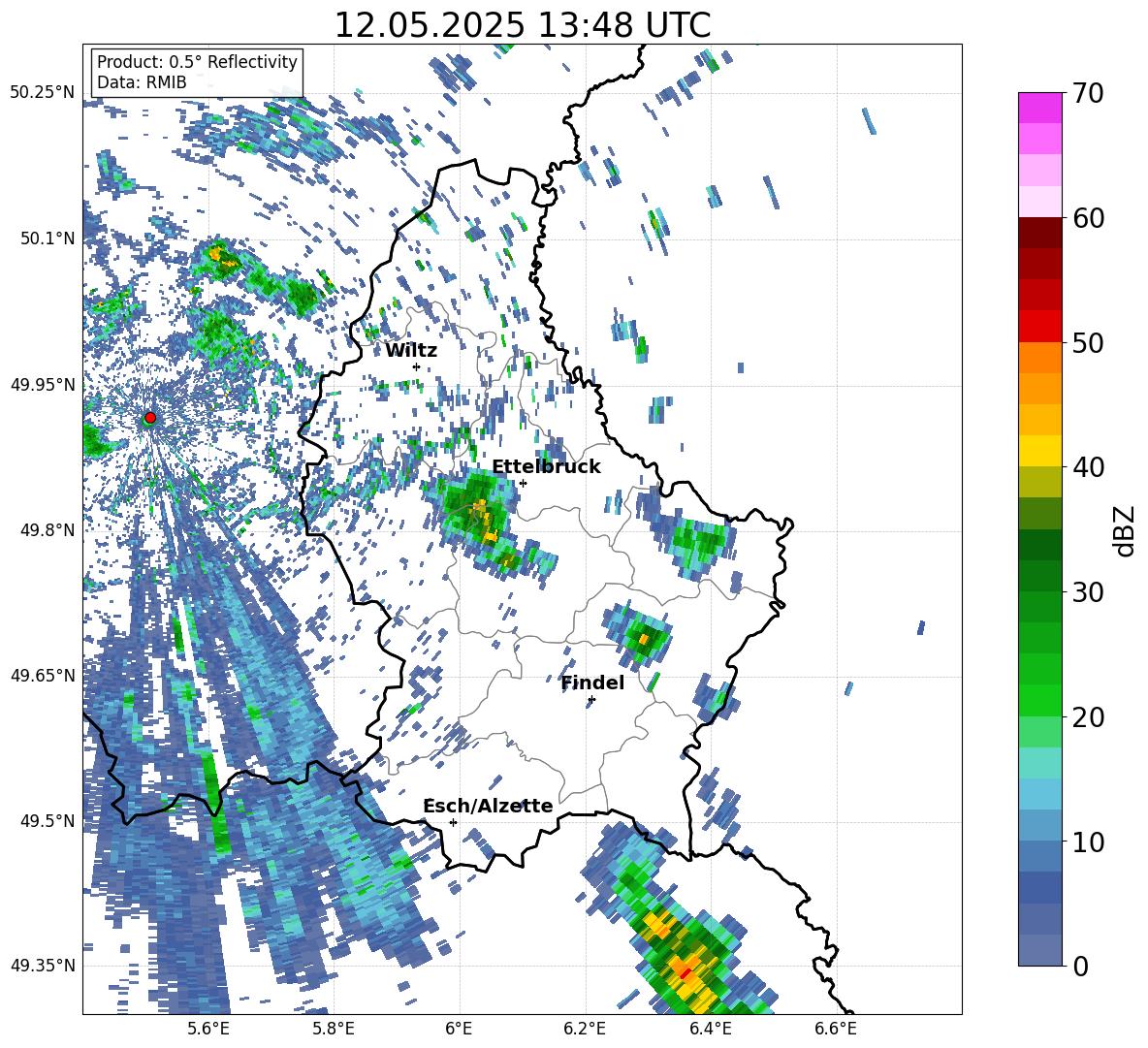Click the 6.2°E longitude label

click(x=585, y=1029)
